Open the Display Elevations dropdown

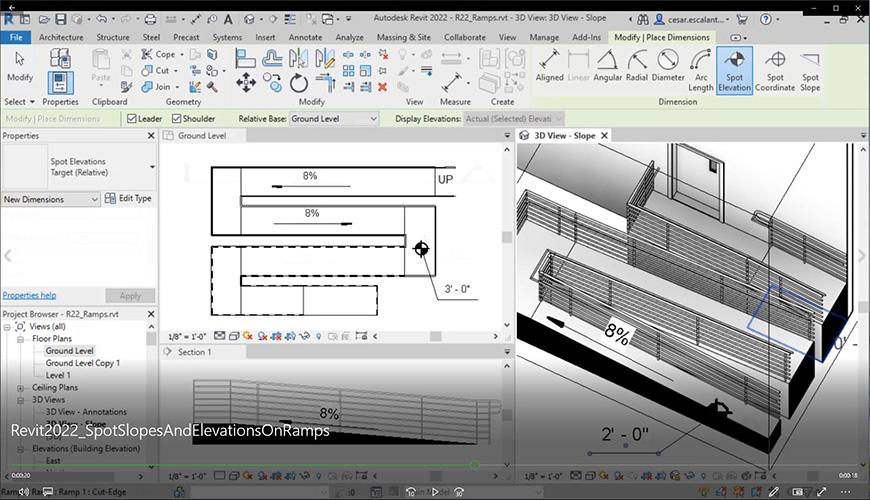point(513,119)
